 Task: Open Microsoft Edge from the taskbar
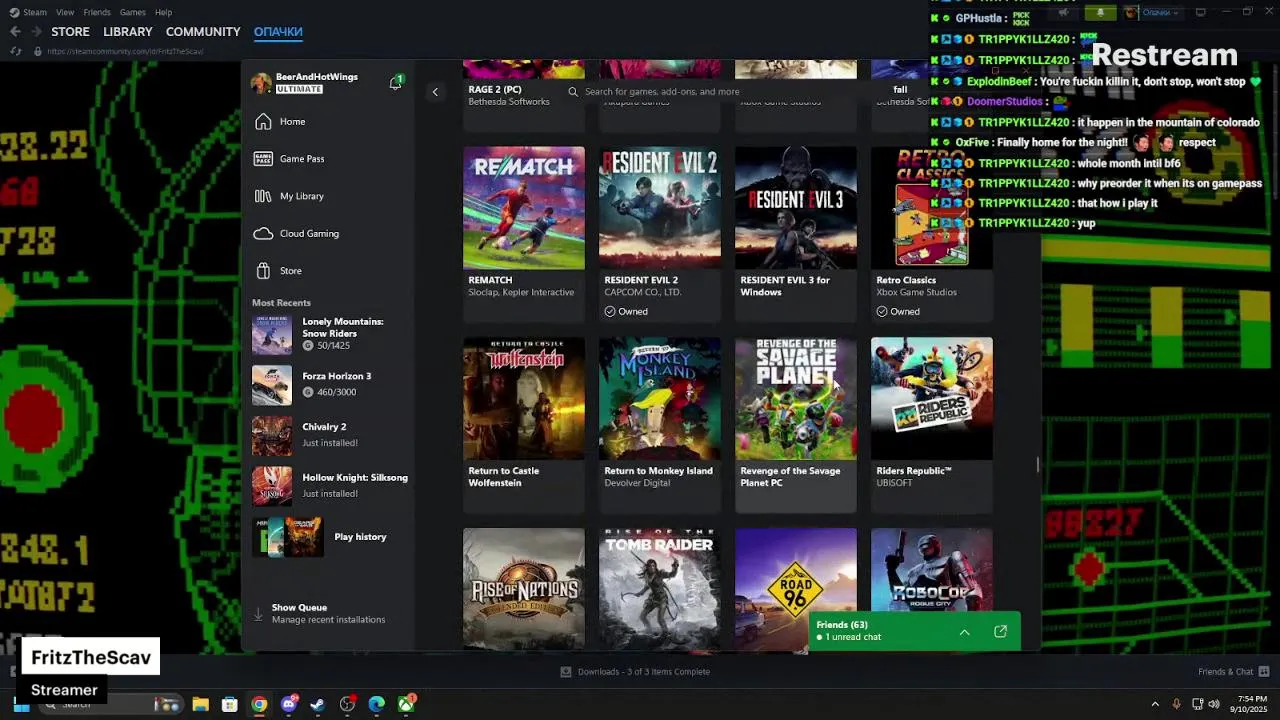377,704
